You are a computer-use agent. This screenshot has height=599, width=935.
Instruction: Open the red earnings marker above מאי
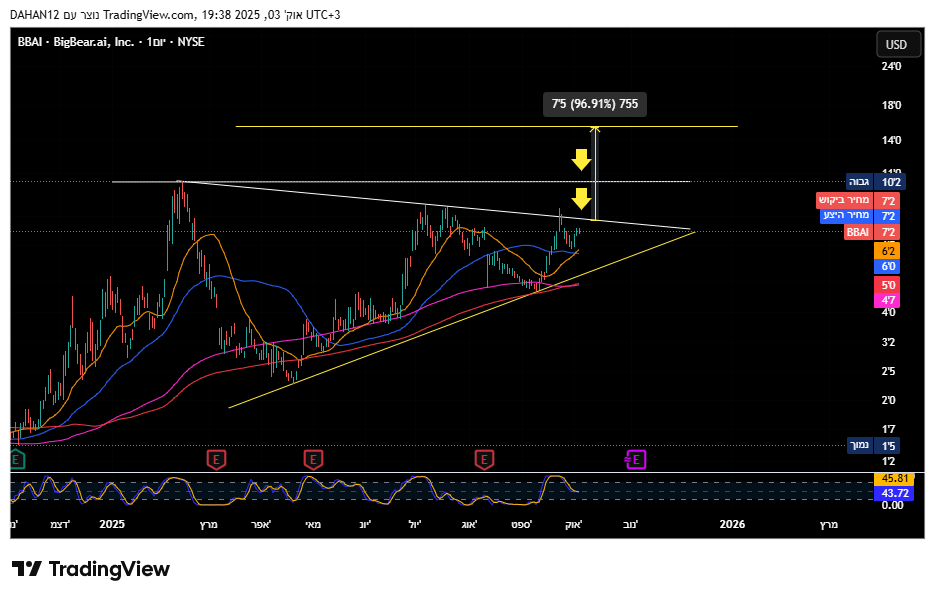313,460
